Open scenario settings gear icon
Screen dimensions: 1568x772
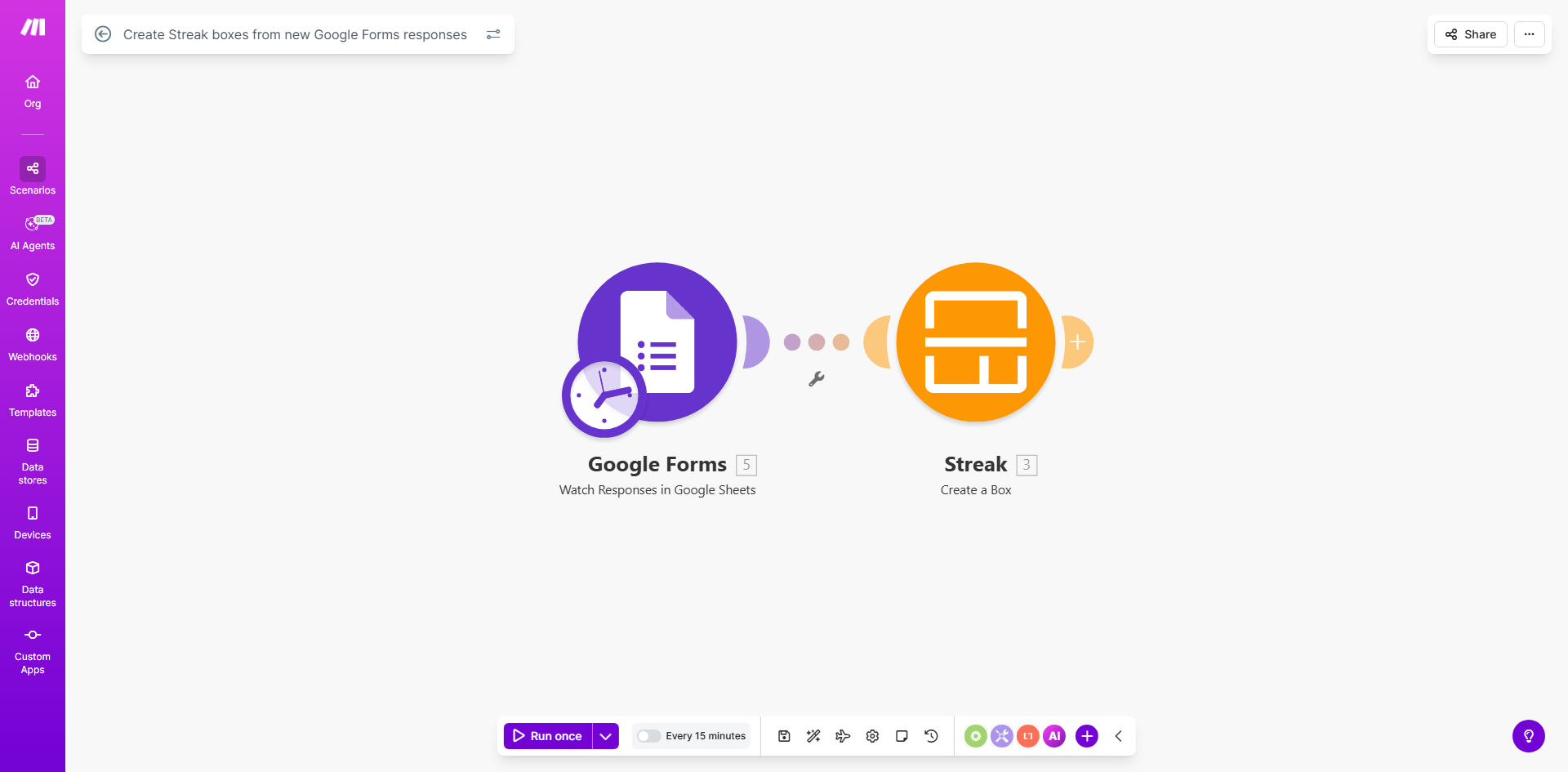click(x=872, y=736)
